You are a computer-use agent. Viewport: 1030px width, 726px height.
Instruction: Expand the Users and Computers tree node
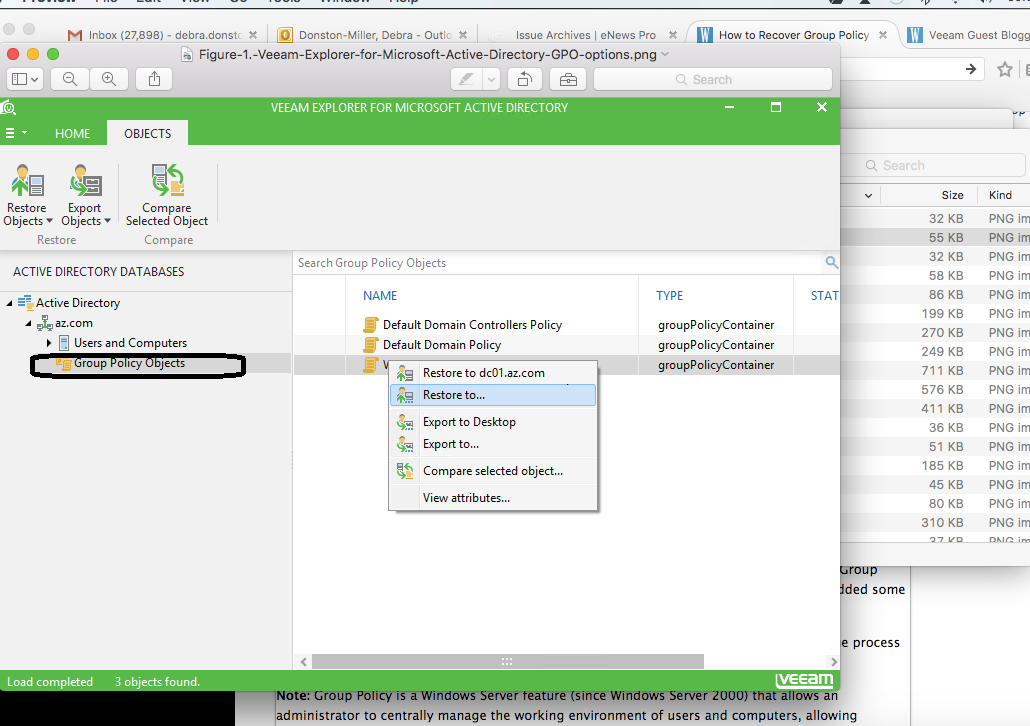click(49, 343)
